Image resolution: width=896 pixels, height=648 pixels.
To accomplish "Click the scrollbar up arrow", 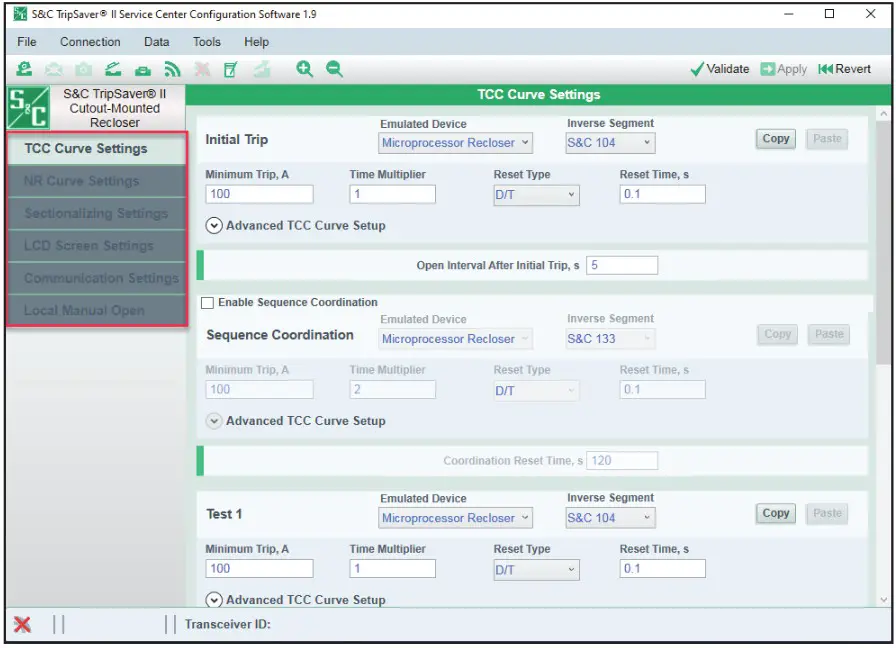I will pyautogui.click(x=883, y=114).
